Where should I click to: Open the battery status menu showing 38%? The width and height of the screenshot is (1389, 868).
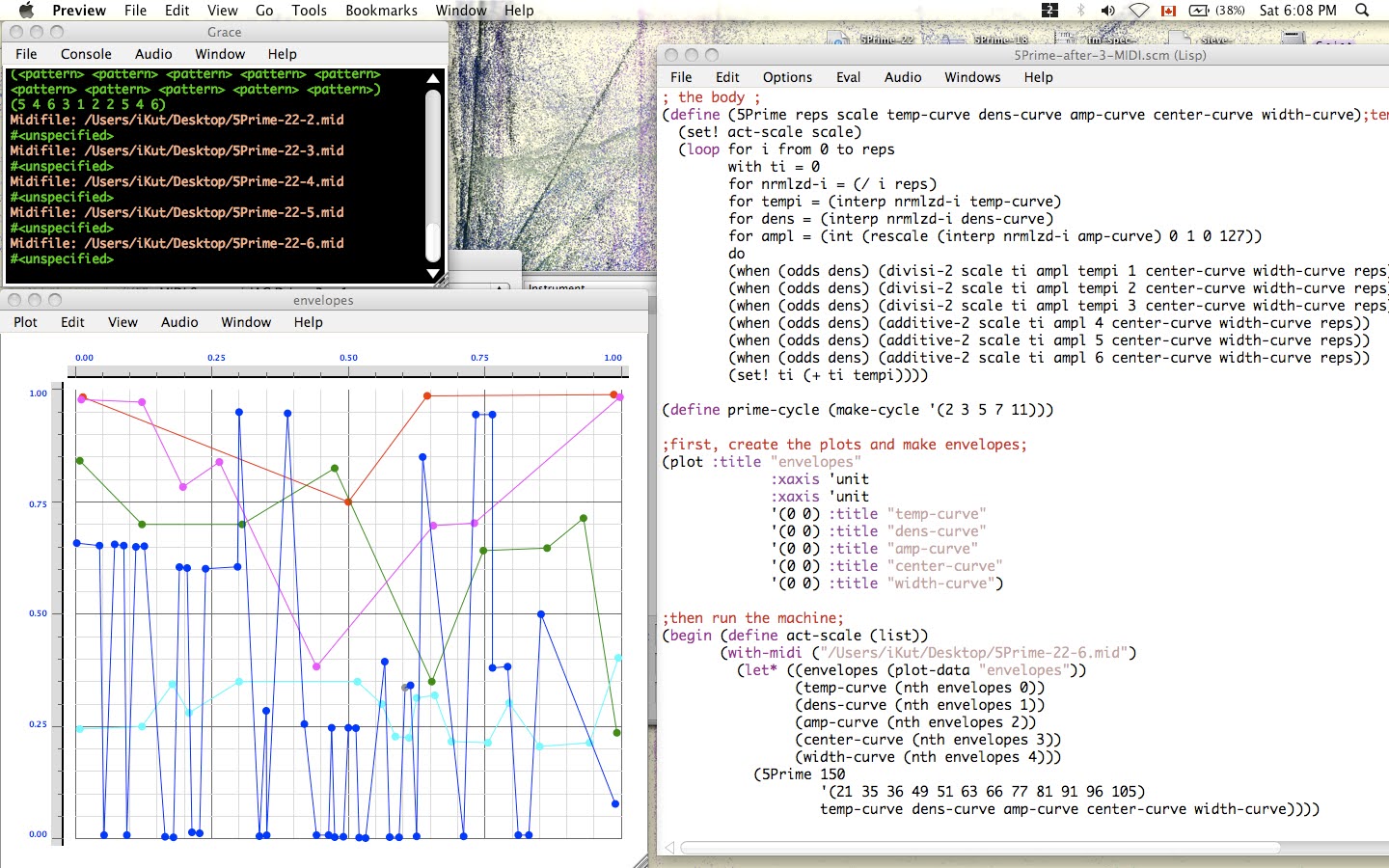tap(1216, 11)
